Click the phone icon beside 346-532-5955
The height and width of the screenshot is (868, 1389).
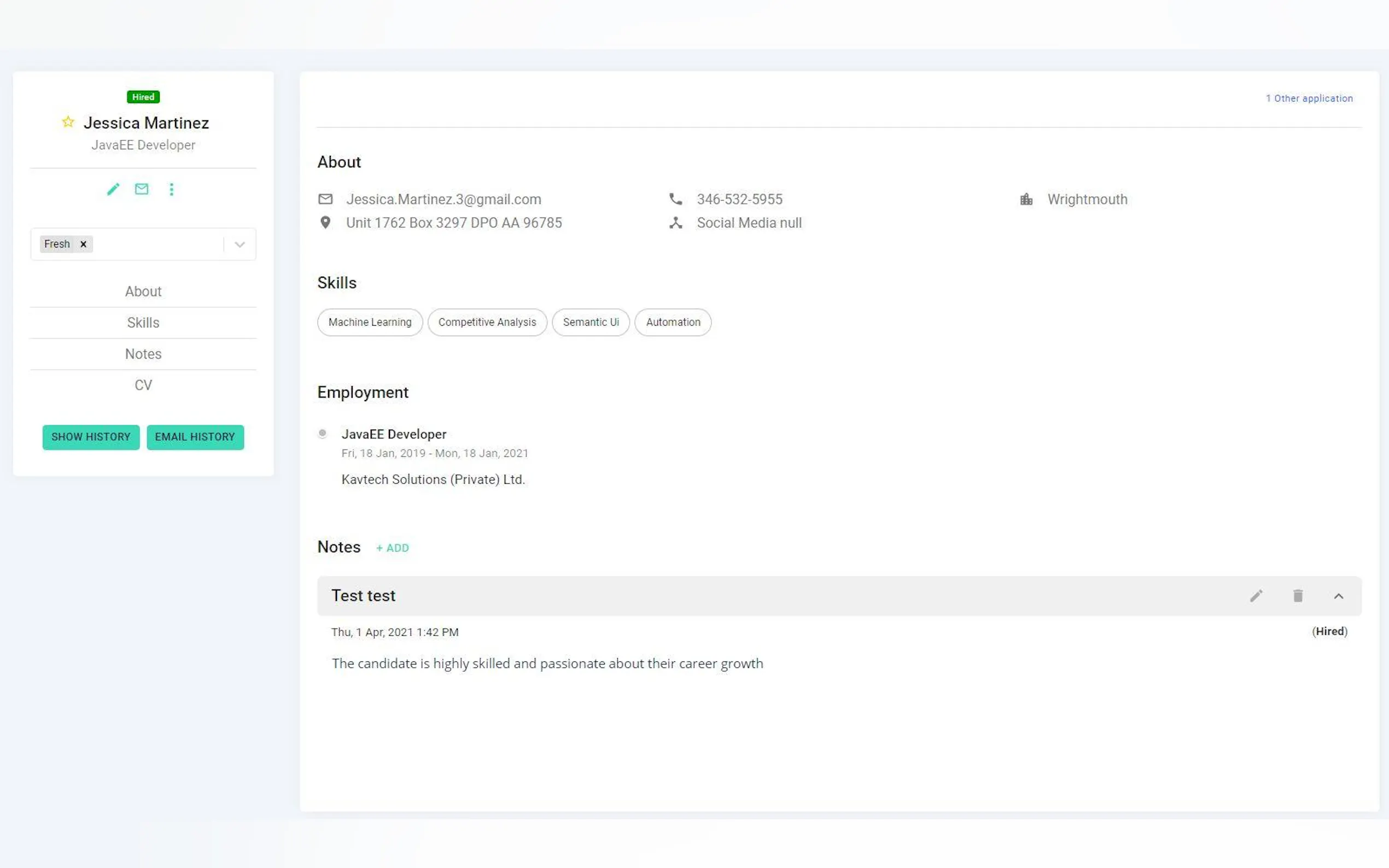pos(676,199)
